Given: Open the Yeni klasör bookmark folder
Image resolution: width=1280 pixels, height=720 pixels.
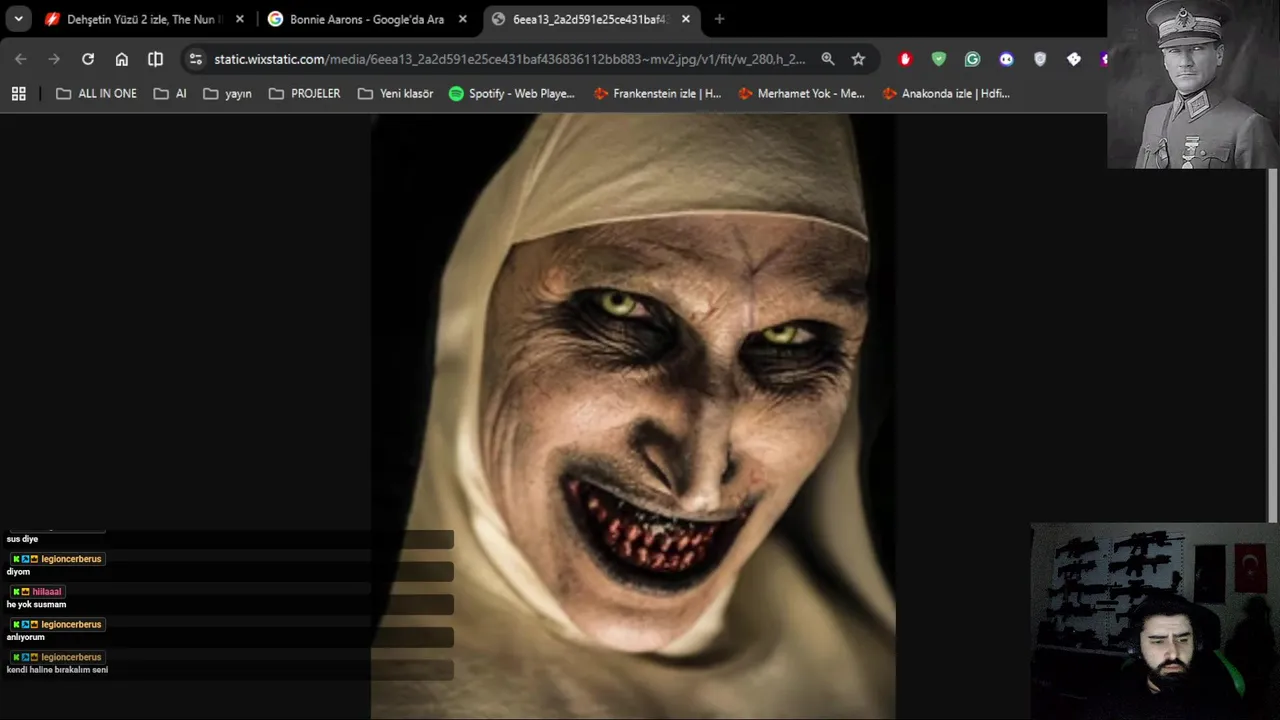Looking at the screenshot, I should point(395,93).
